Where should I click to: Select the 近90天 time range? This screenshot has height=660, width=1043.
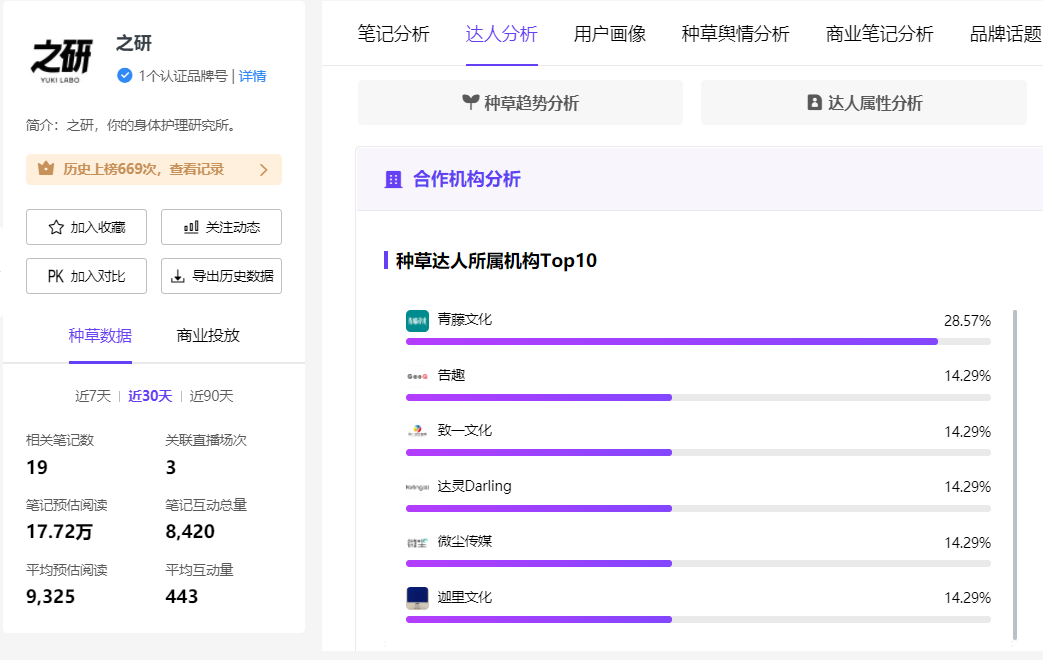pos(212,396)
